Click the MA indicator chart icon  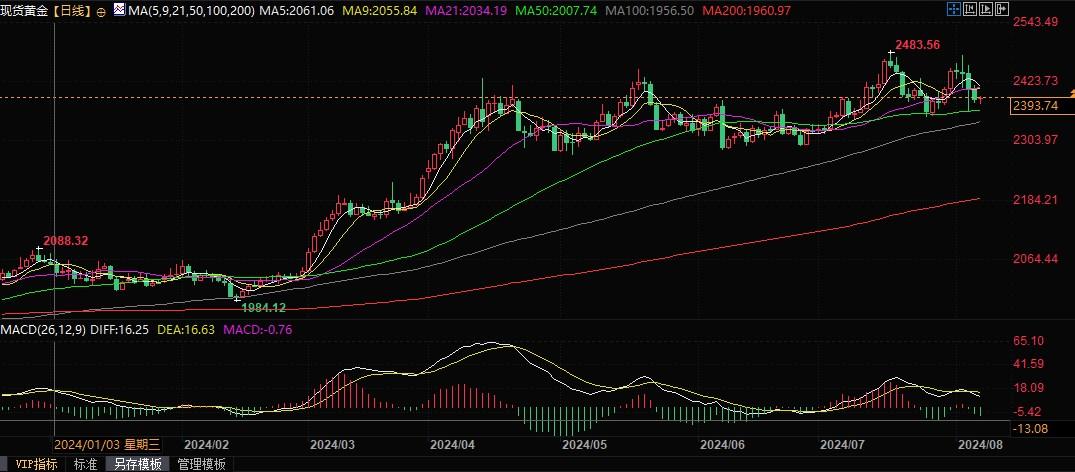[120, 10]
